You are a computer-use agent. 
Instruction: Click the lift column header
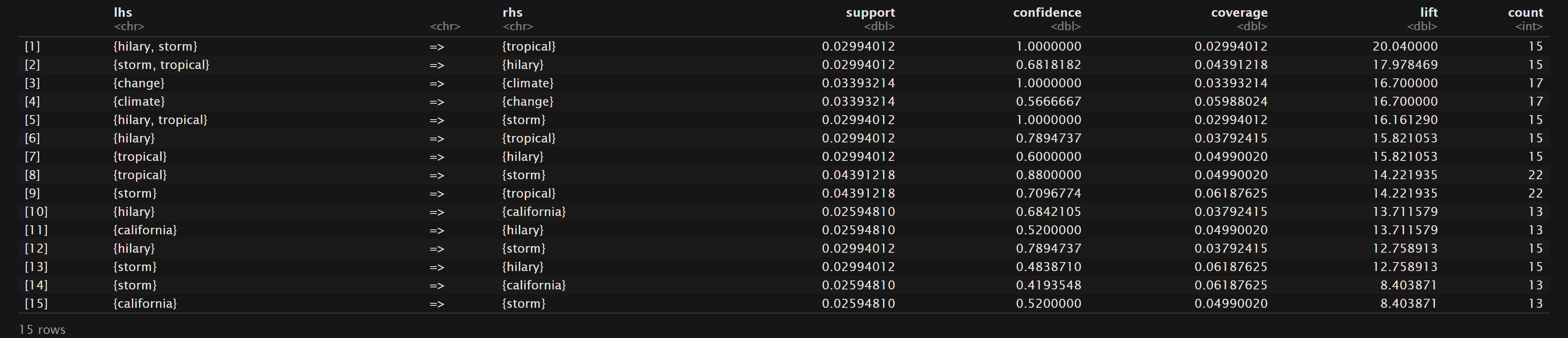click(x=1428, y=12)
